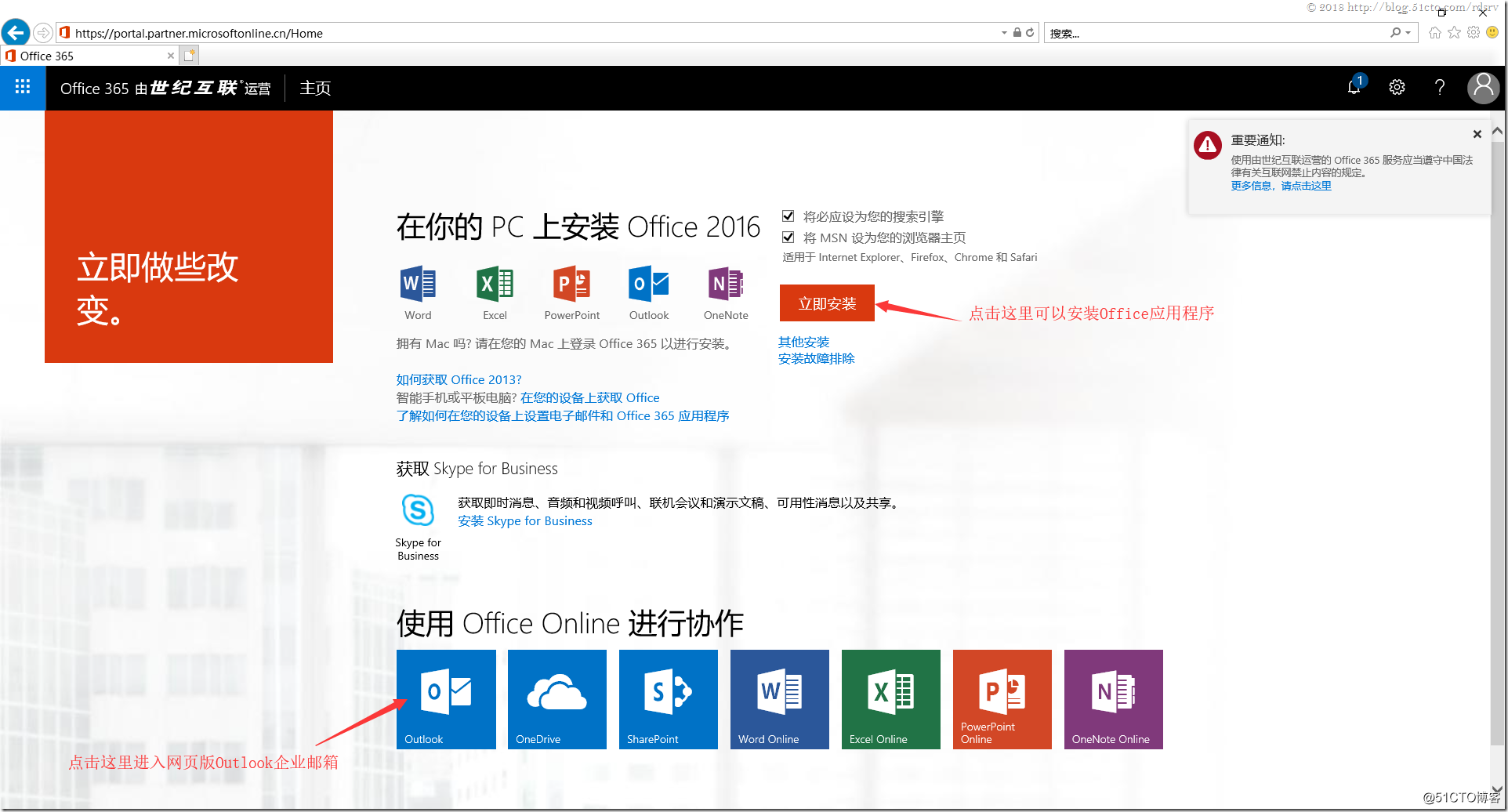This screenshot has height=812, width=1508.
Task: Toggle MSN as browser homepage checkbox
Action: (788, 237)
